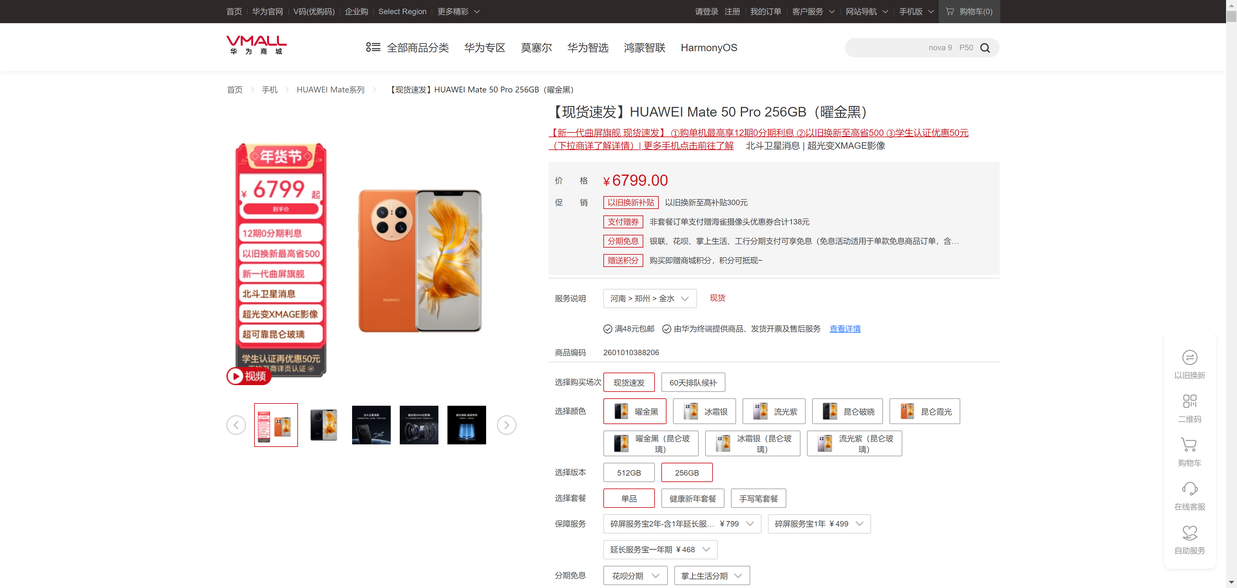Select 256GB version
This screenshot has height=588, width=1237.
pyautogui.click(x=687, y=473)
